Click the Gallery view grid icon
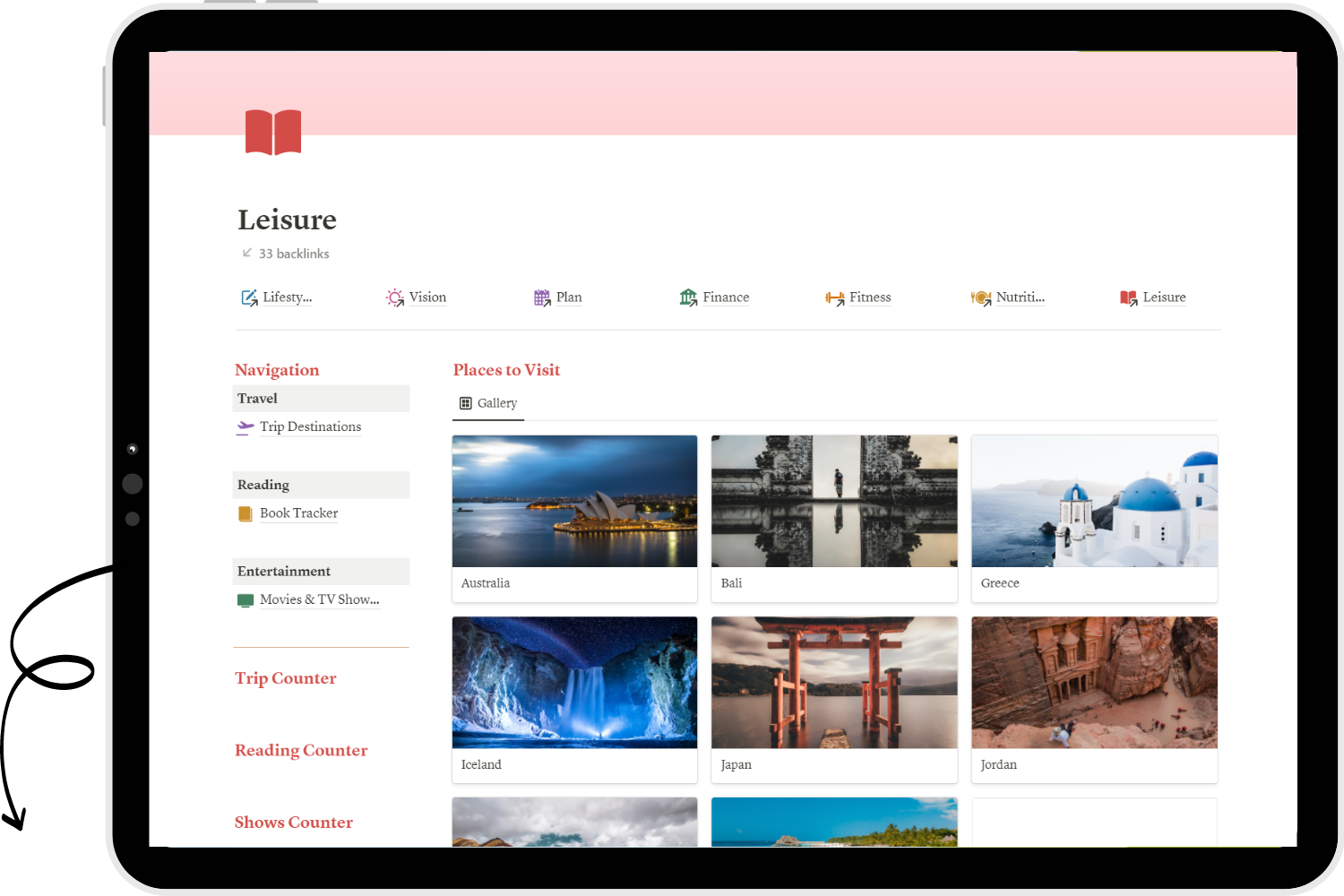Image resolution: width=1344 pixels, height=896 pixels. [x=466, y=403]
